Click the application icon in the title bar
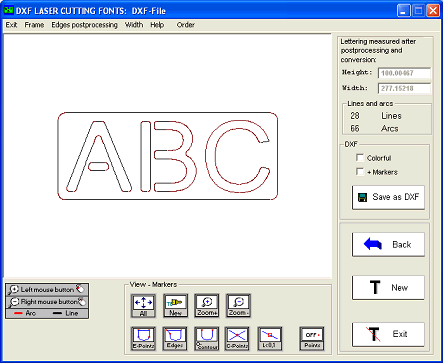Image resolution: width=443 pixels, height=363 pixels. (x=8, y=10)
